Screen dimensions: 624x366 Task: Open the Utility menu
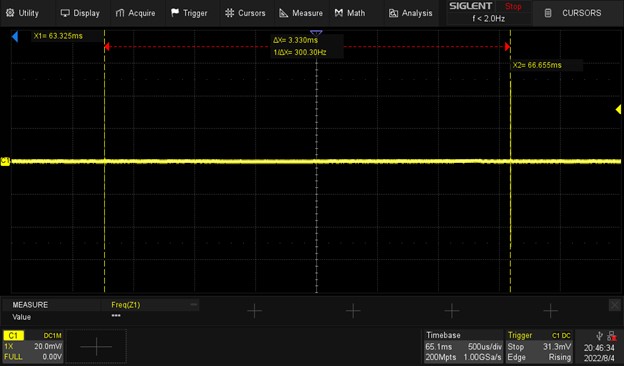tap(22, 13)
